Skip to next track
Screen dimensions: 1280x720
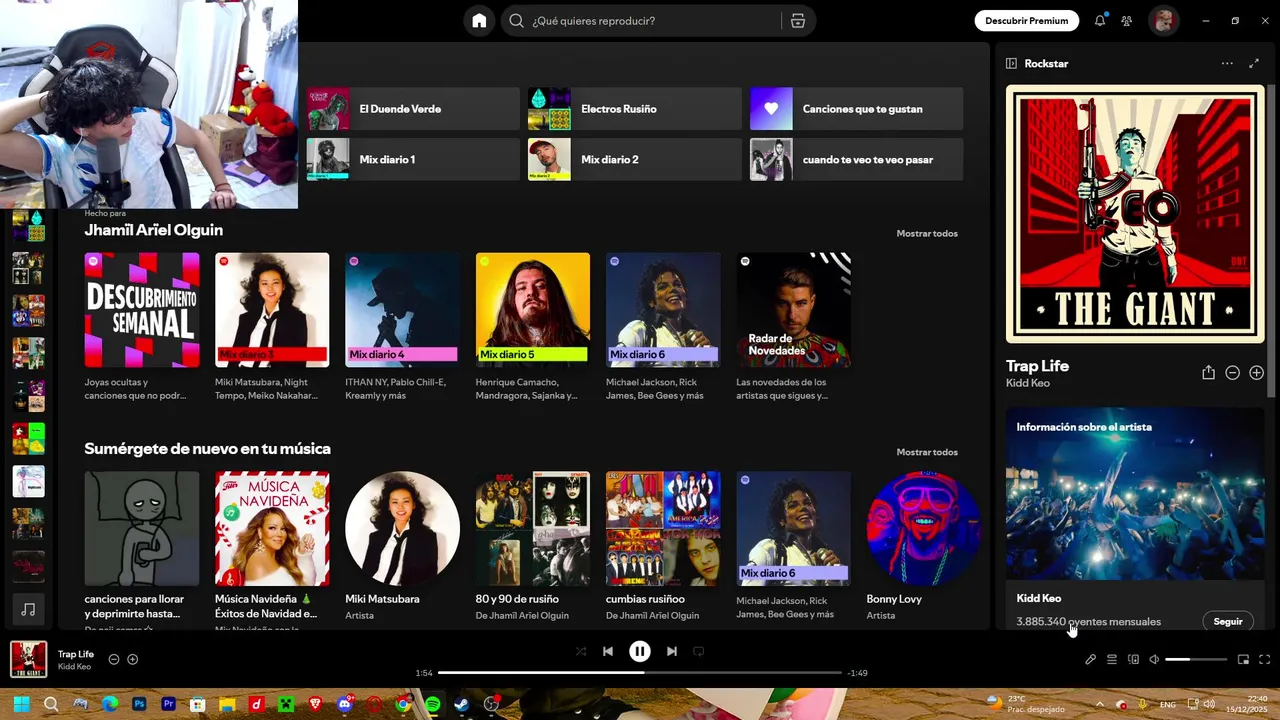point(672,651)
